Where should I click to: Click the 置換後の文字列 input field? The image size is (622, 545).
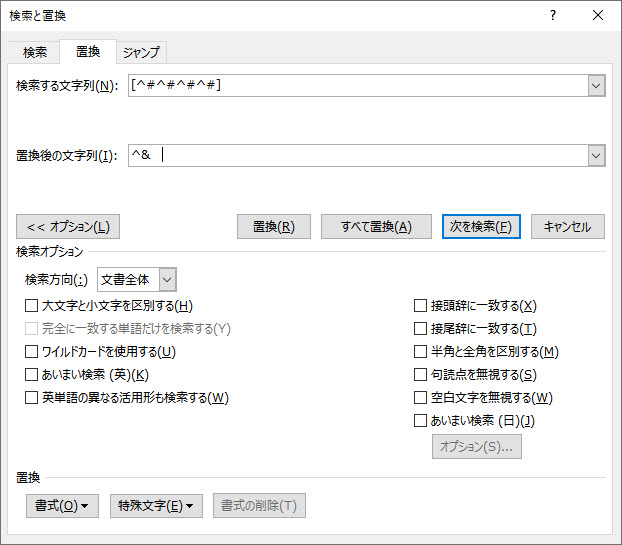[357, 155]
